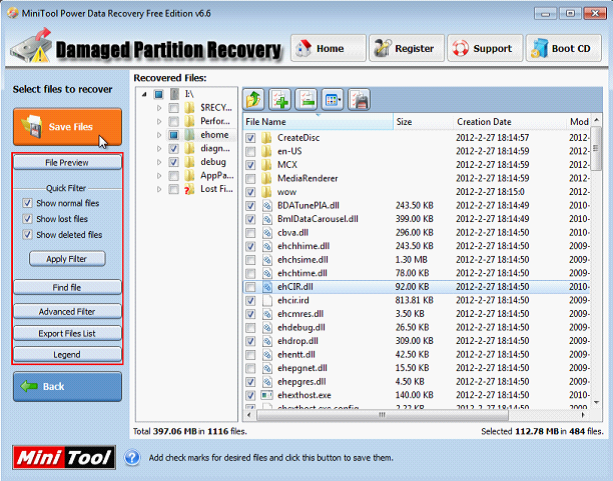Click the help question mark icon
This screenshot has height=481, width=613.
pos(132,458)
